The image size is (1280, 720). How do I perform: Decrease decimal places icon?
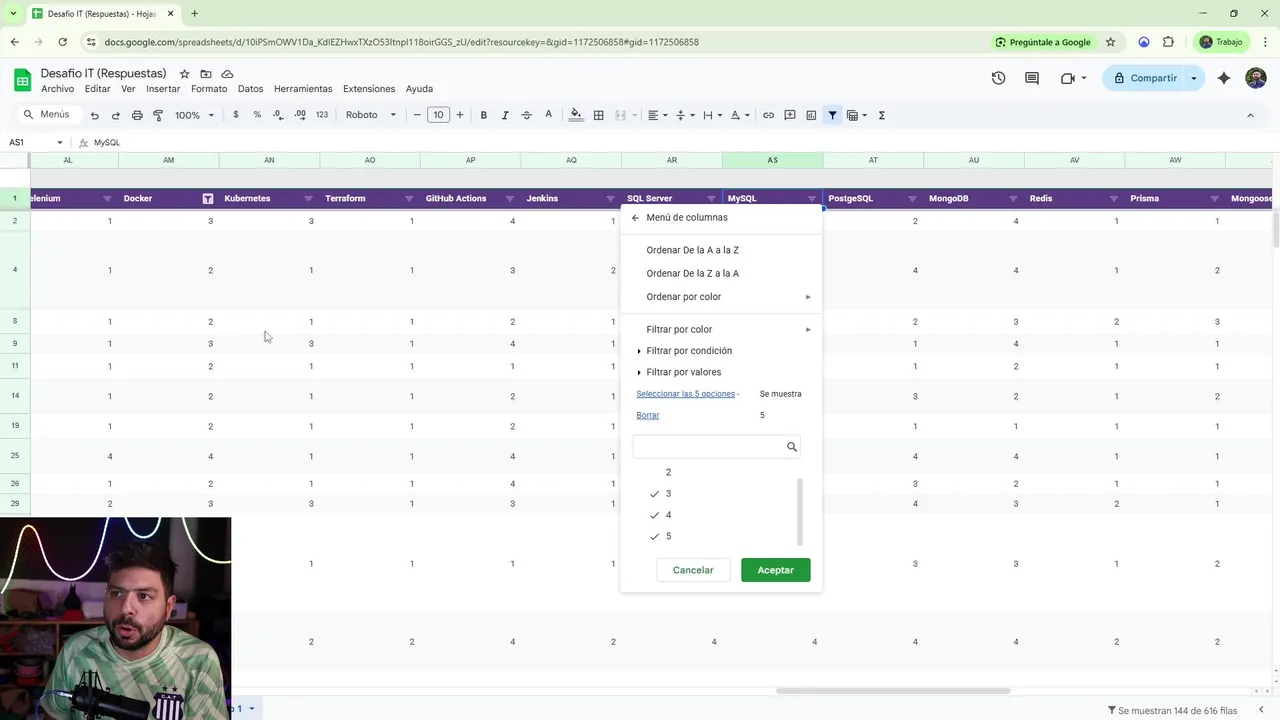tap(278, 115)
